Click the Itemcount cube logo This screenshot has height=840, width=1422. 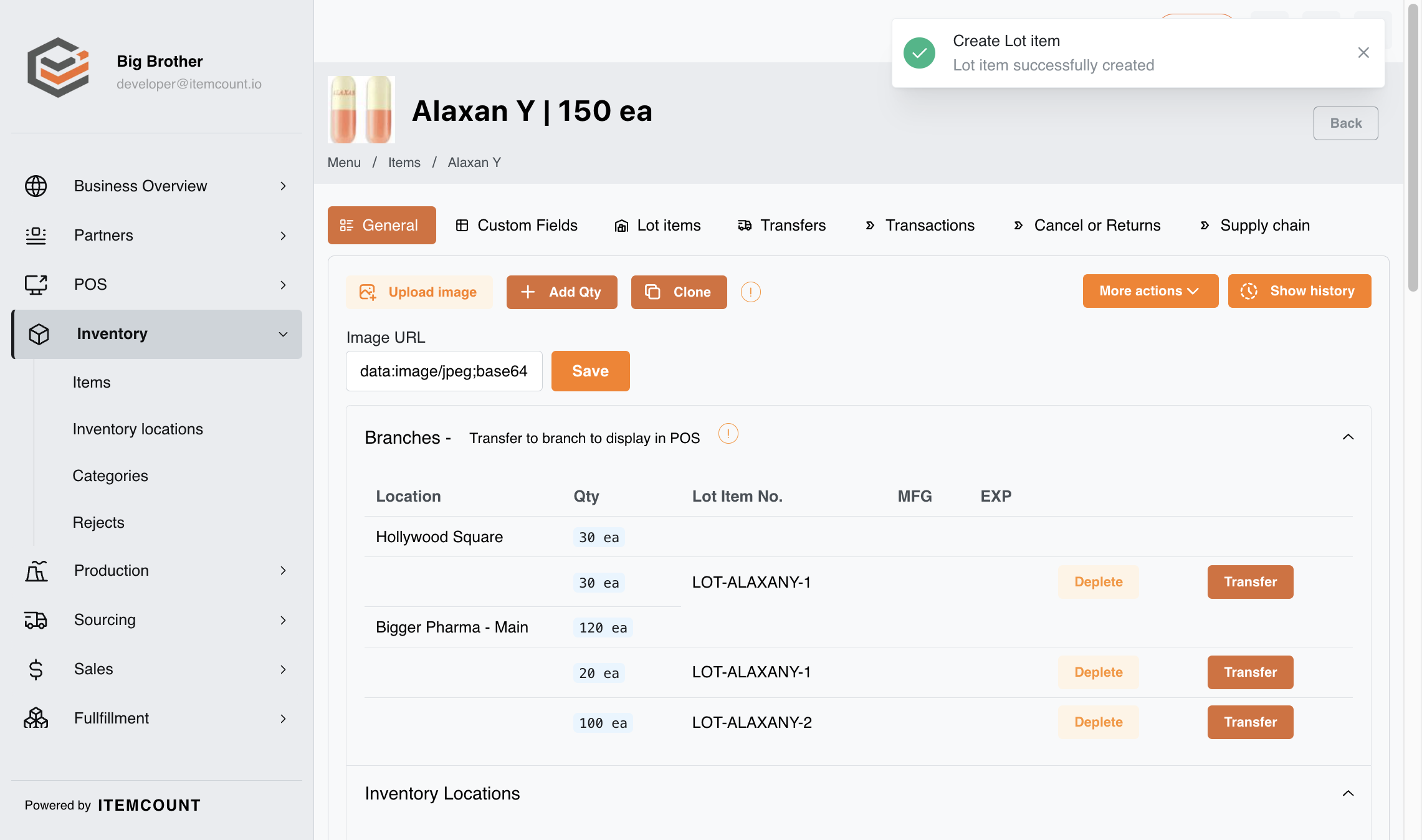tap(58, 67)
